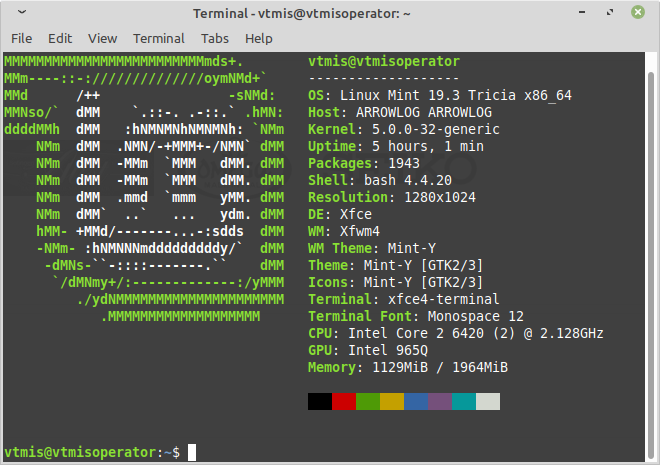Click the Resolution value 1280x1024
This screenshot has width=660, height=465.
[440, 197]
